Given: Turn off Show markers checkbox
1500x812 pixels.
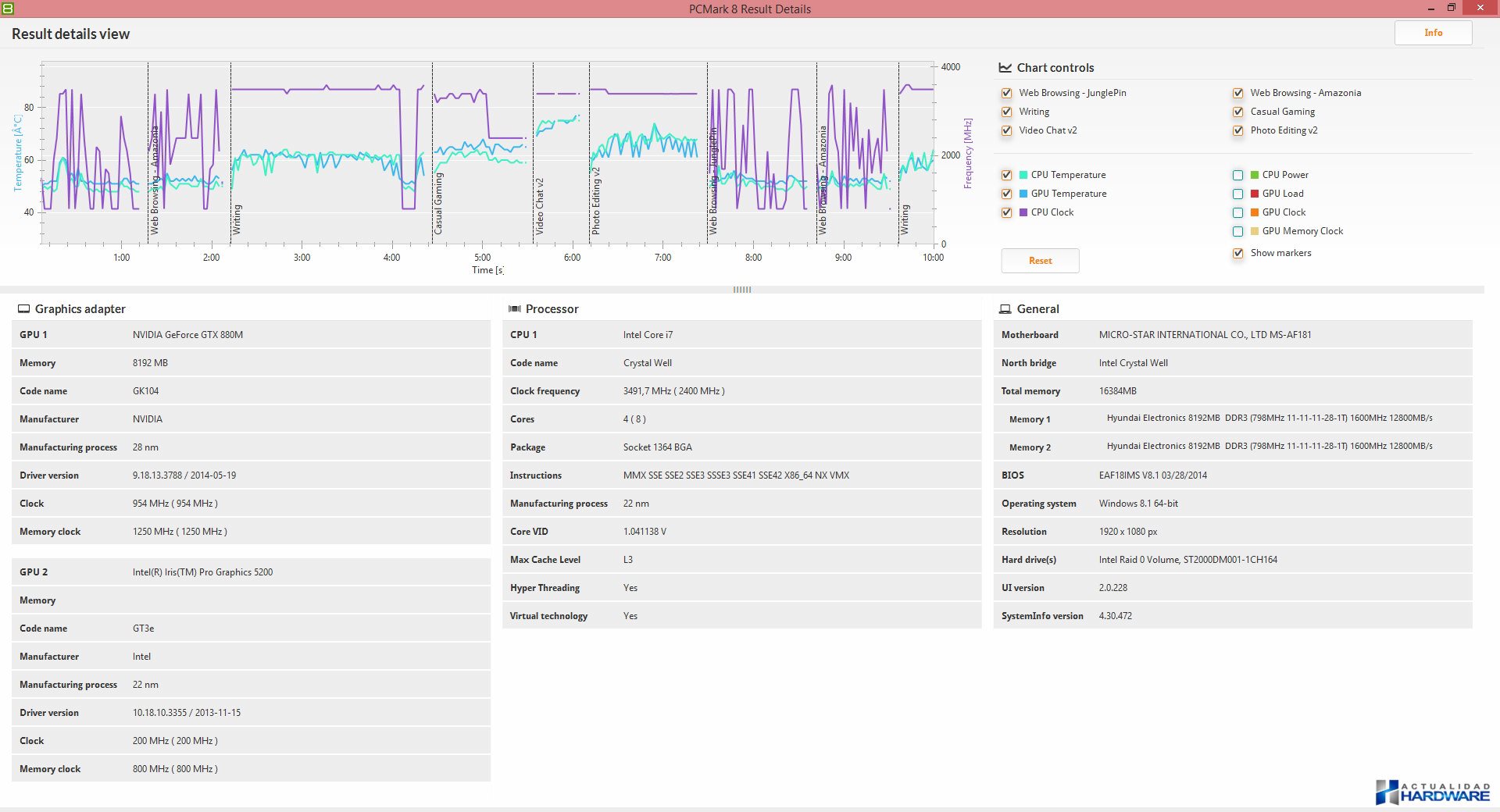Looking at the screenshot, I should (x=1237, y=253).
